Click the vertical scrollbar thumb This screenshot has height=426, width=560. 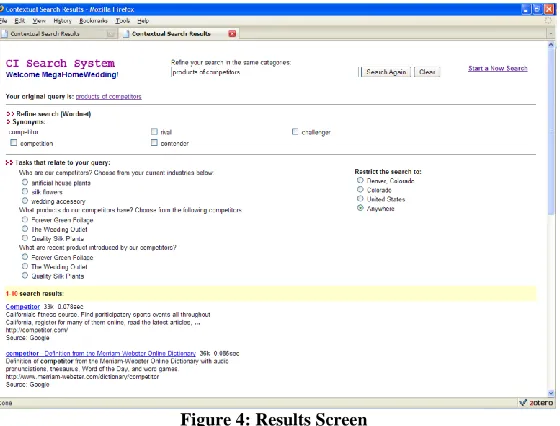click(551, 132)
